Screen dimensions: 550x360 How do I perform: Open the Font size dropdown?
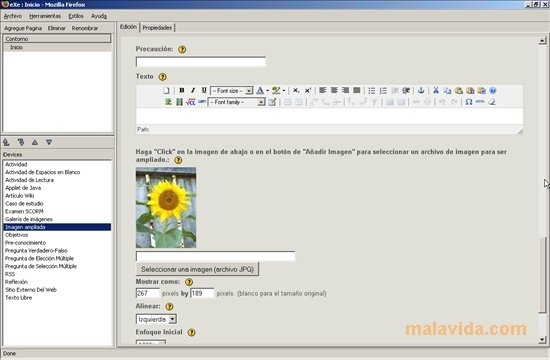[232, 91]
